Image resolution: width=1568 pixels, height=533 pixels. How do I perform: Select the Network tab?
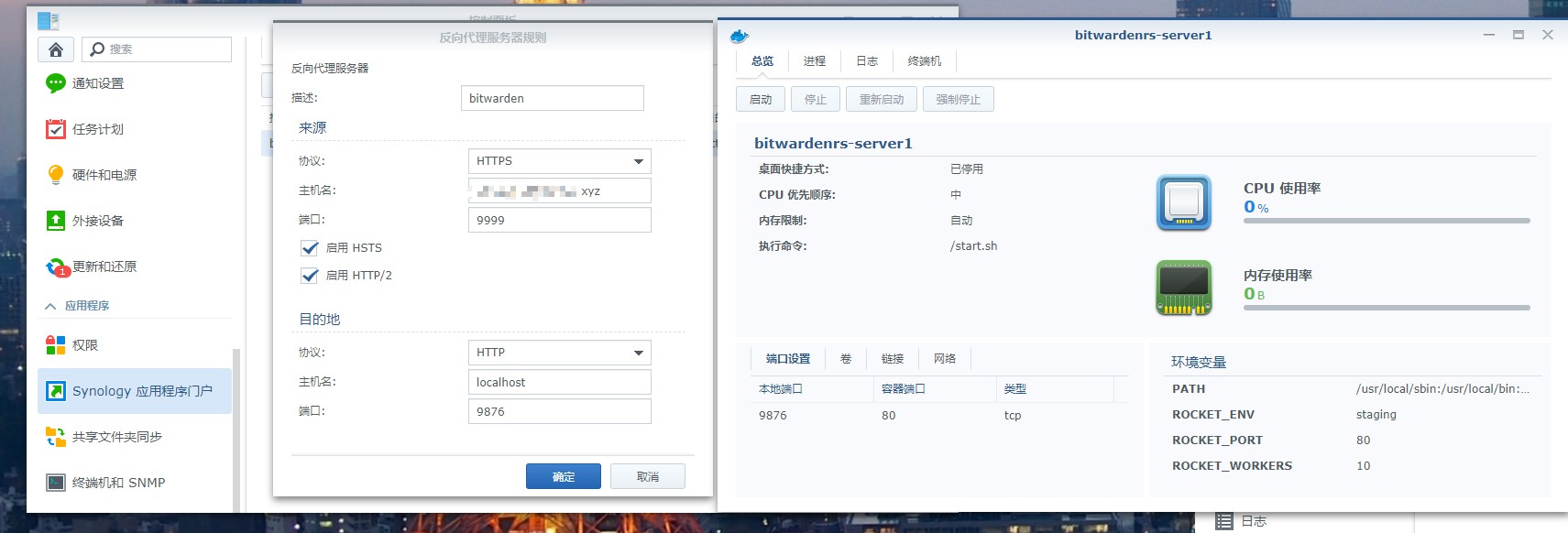pos(945,359)
